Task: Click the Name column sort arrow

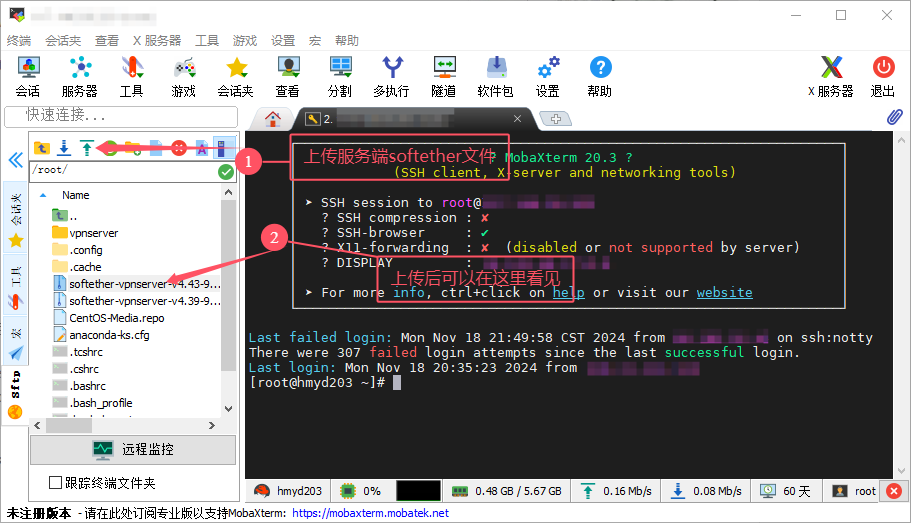Action: click(43, 195)
